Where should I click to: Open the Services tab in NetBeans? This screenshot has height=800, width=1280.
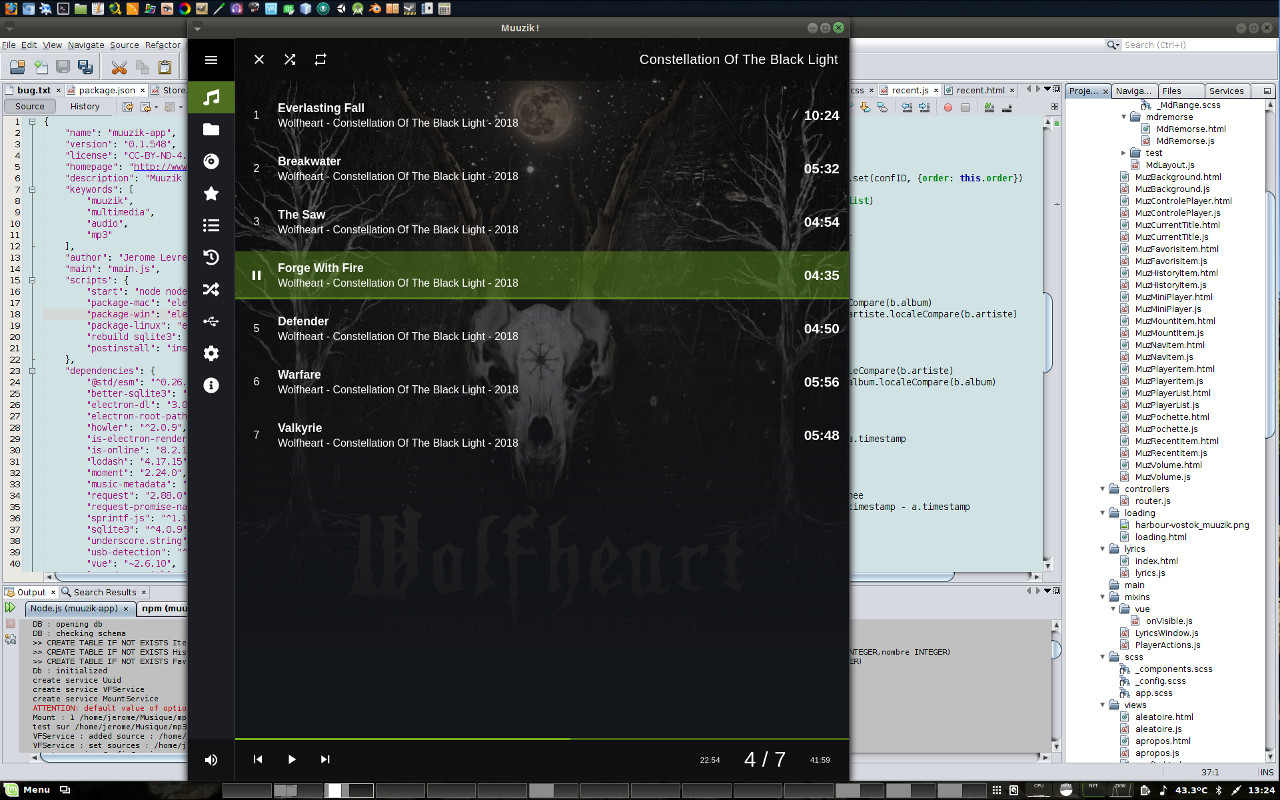[x=1226, y=90]
